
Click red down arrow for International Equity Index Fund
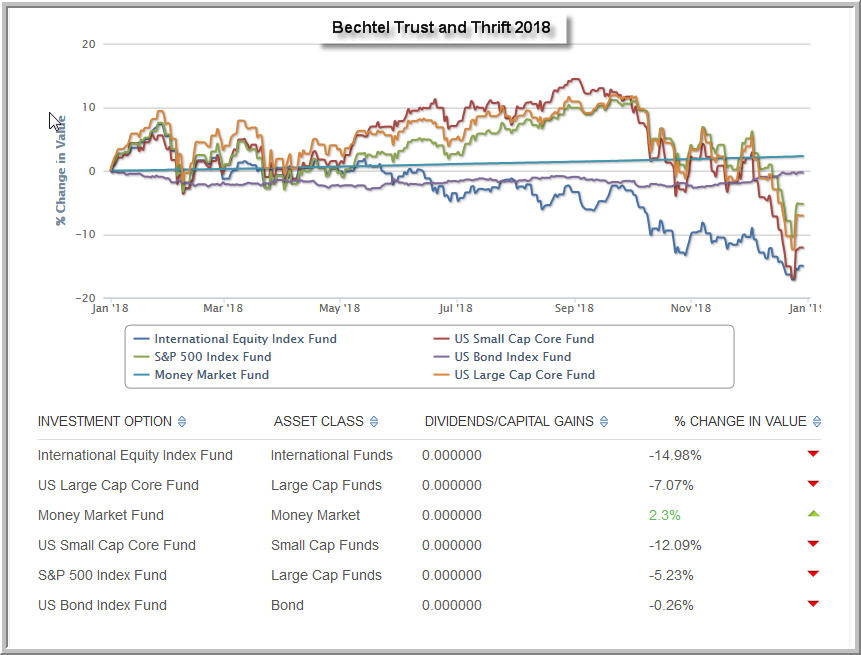click(813, 454)
